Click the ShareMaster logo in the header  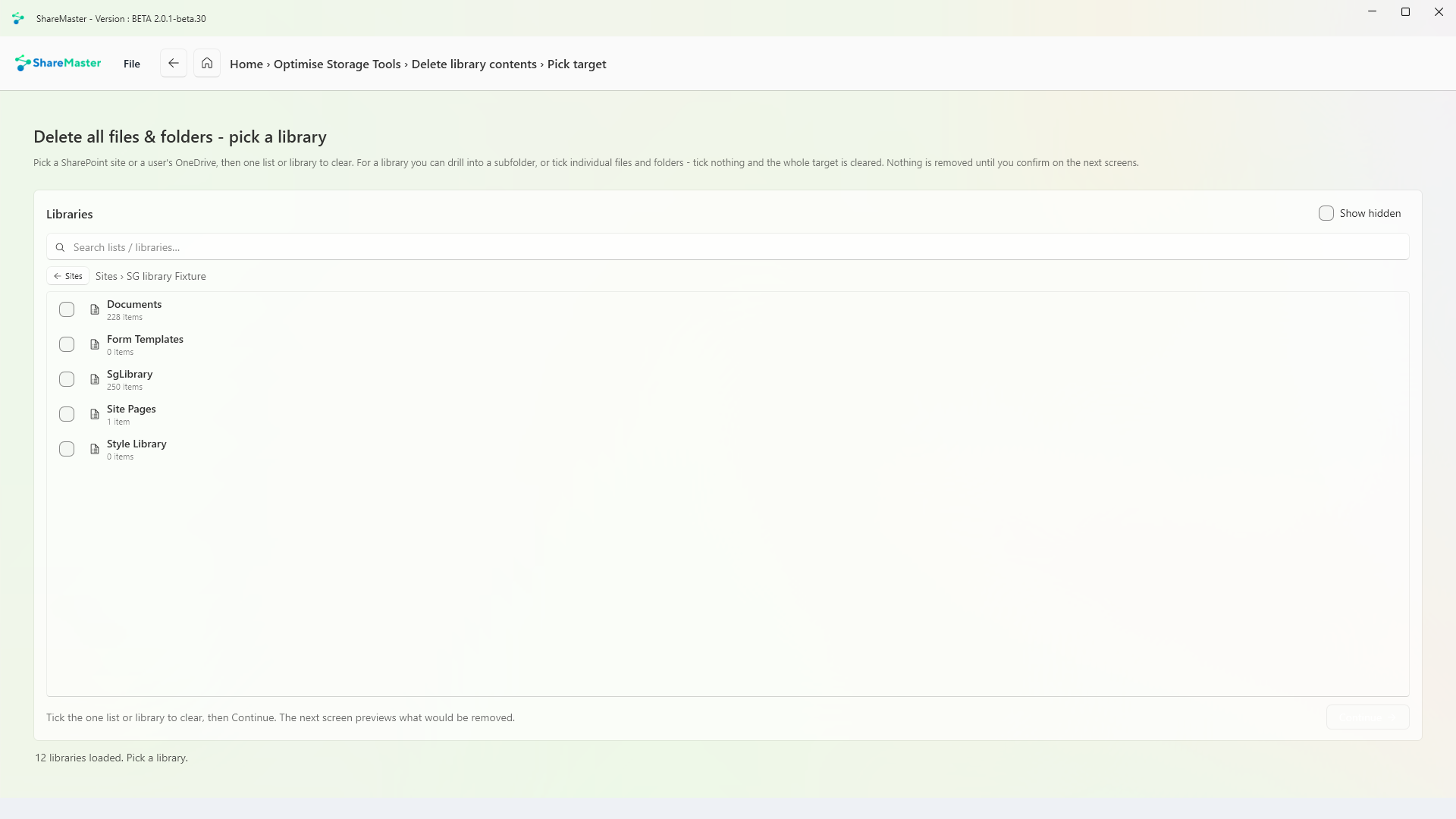[58, 63]
